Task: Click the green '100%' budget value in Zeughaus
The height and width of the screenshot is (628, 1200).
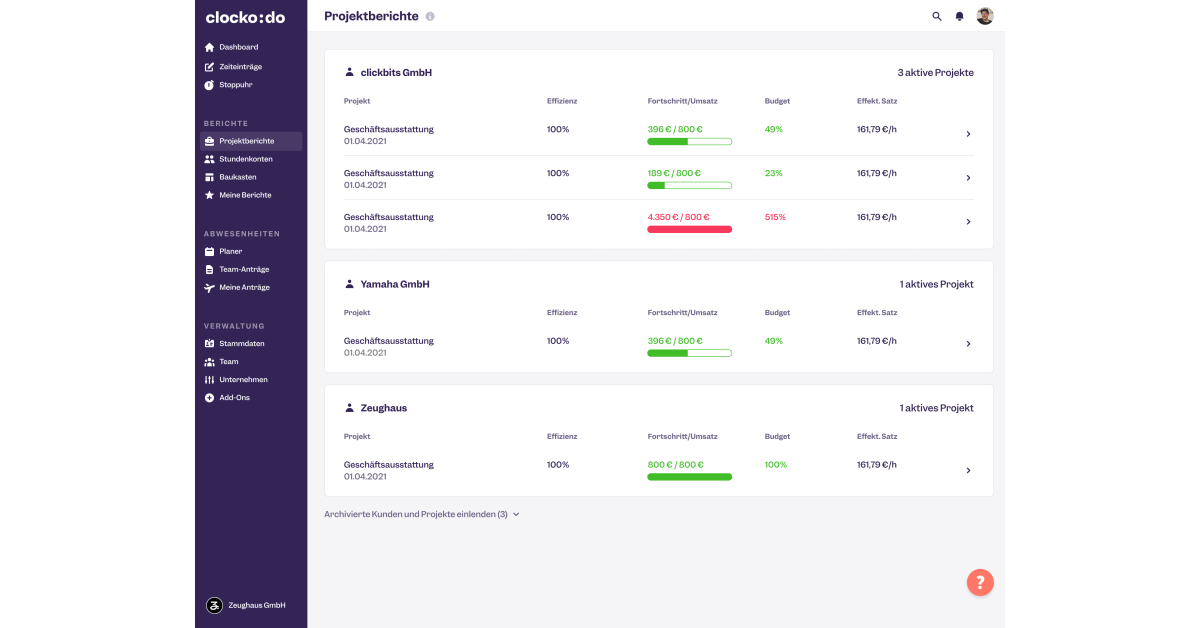Action: click(776, 465)
